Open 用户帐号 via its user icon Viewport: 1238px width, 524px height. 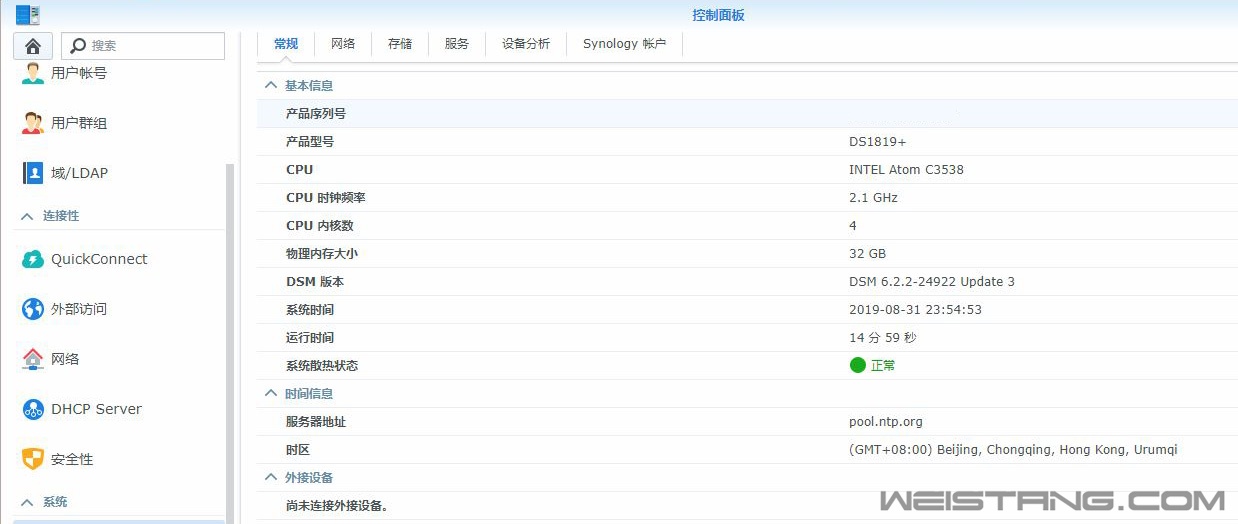33,73
